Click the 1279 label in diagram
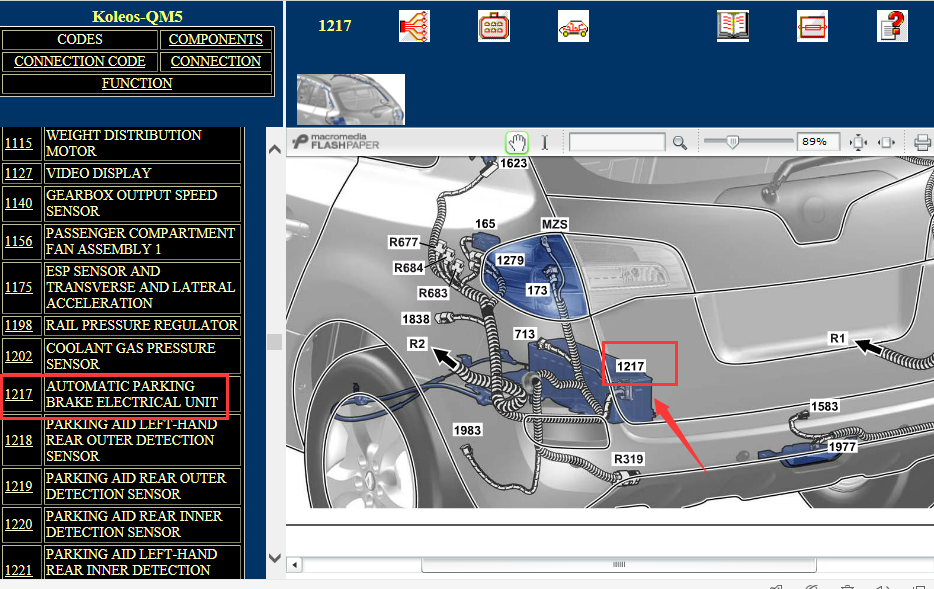Screen dimensions: 934x589 510,260
